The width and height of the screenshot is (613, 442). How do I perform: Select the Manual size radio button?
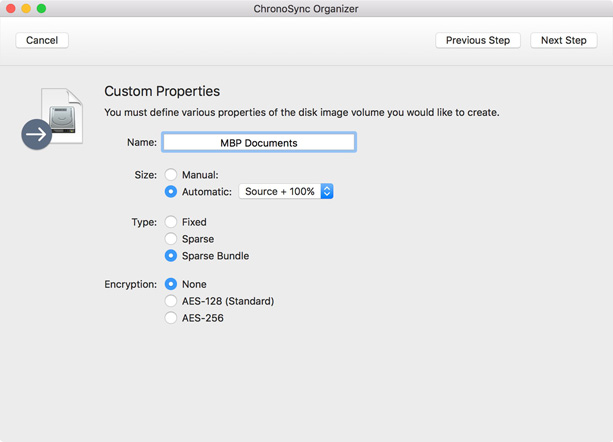[x=171, y=175]
